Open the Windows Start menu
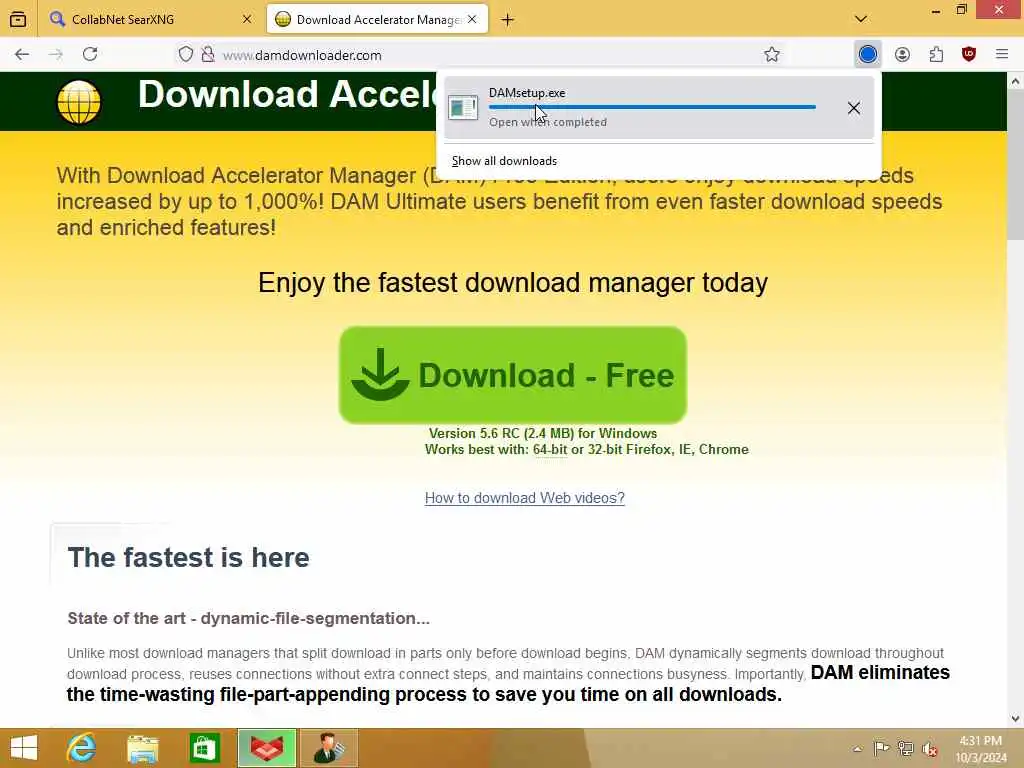 click(24, 748)
